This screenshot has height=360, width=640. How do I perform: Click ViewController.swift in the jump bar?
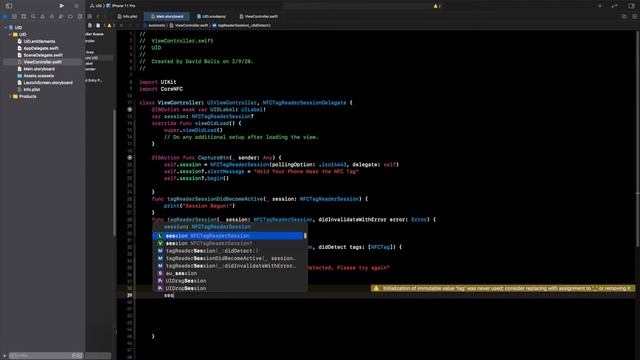(189, 25)
